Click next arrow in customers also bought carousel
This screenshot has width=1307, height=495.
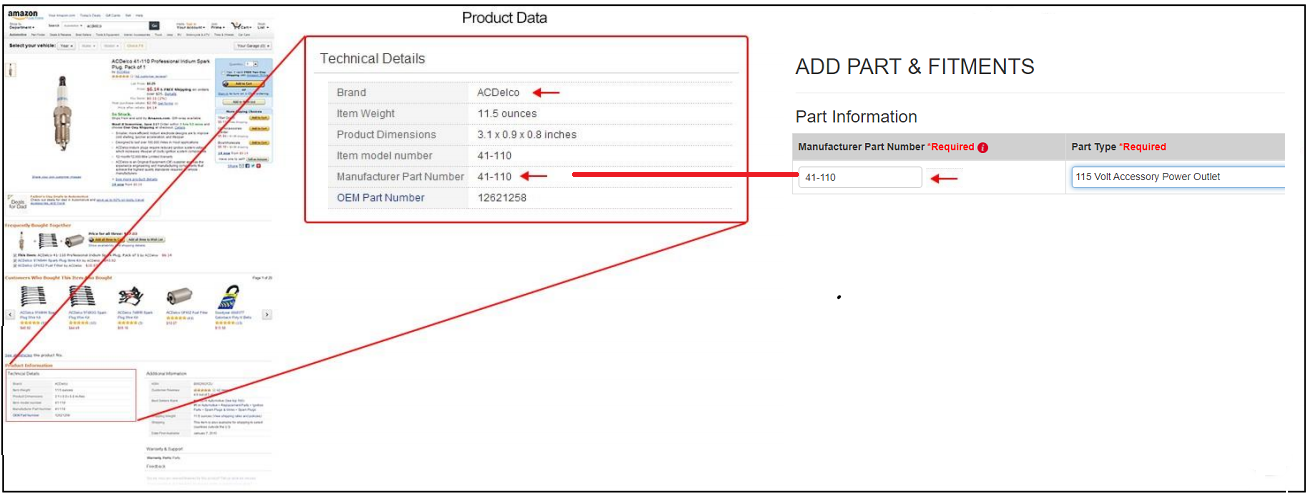(267, 314)
